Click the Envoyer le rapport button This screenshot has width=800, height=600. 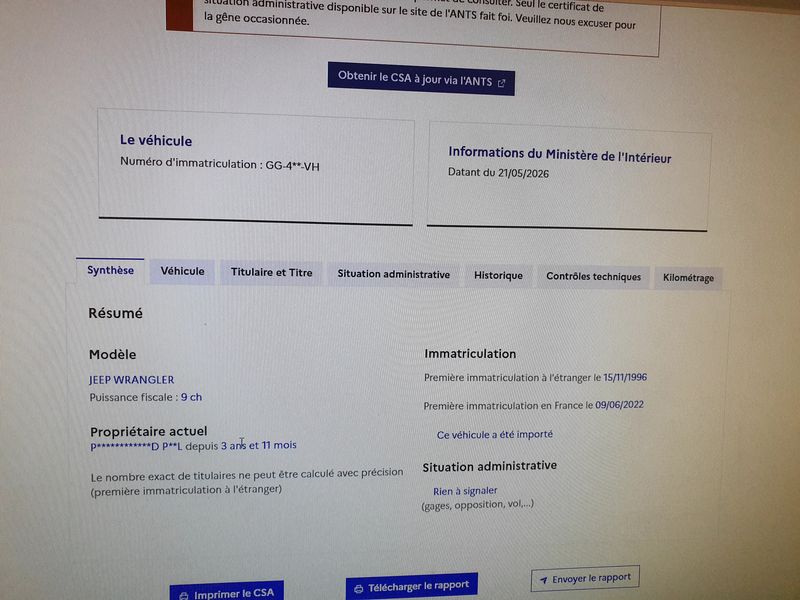(x=585, y=579)
